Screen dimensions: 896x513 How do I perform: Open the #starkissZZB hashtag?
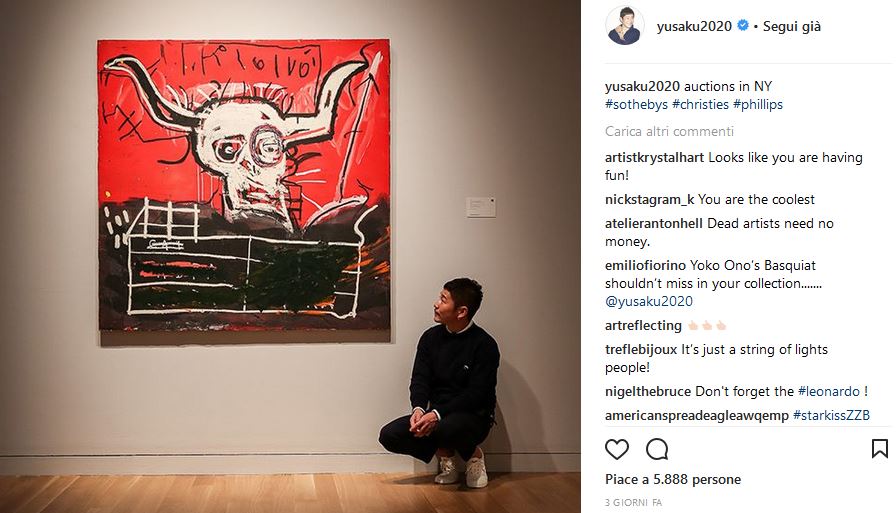pyautogui.click(x=831, y=415)
